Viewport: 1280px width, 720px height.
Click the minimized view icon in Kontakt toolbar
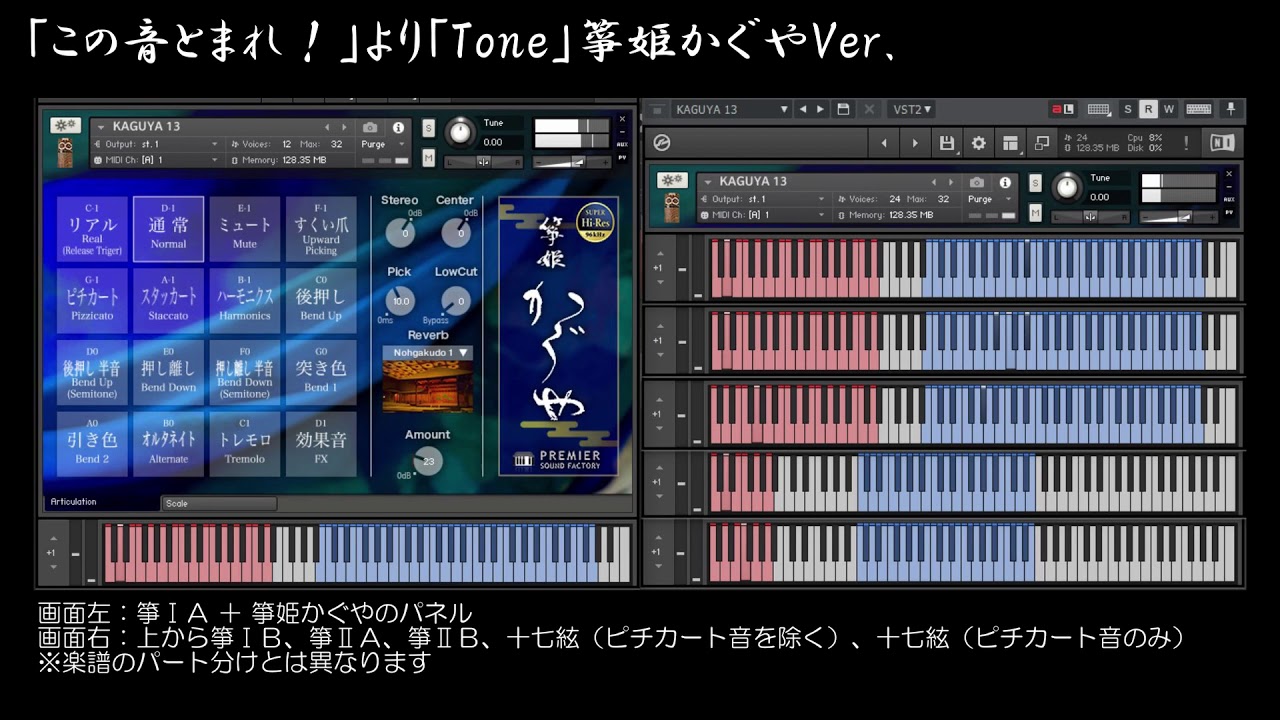[x=1042, y=143]
